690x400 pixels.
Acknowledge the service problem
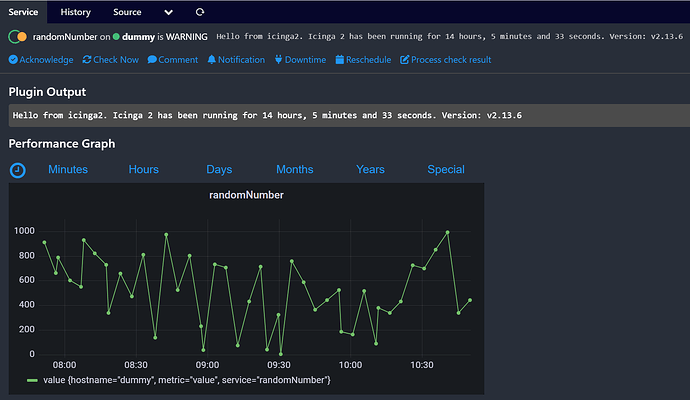(41, 60)
